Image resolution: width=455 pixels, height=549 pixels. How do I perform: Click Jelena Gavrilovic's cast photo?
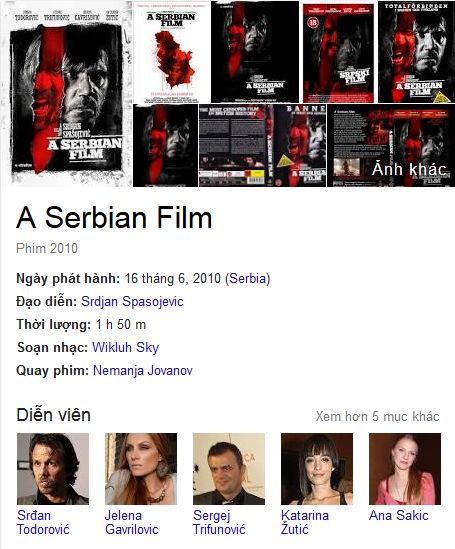pos(141,469)
